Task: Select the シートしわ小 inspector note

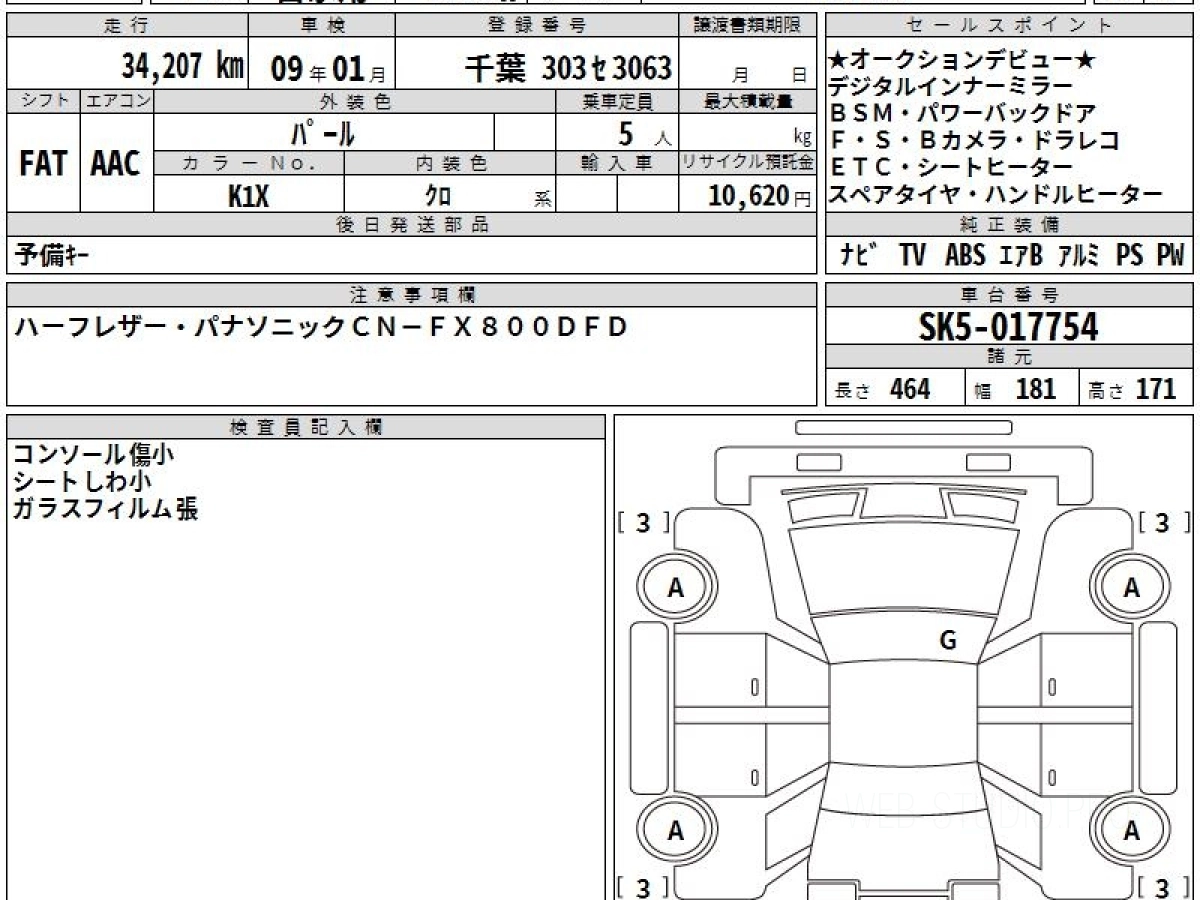Action: pos(82,482)
